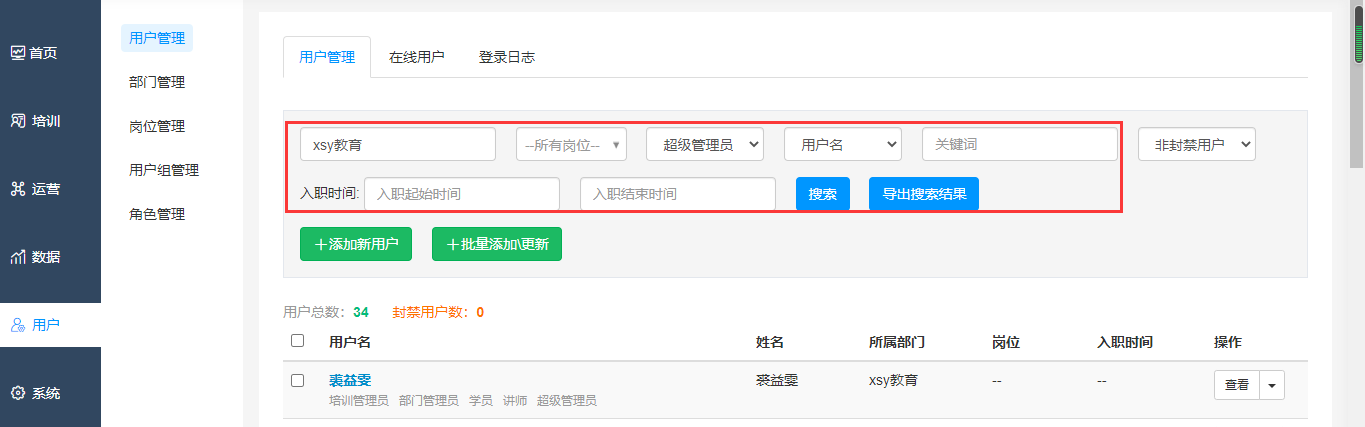Open the 数据 data chart icon
Image resolution: width=1365 pixels, height=427 pixels.
coord(17,257)
